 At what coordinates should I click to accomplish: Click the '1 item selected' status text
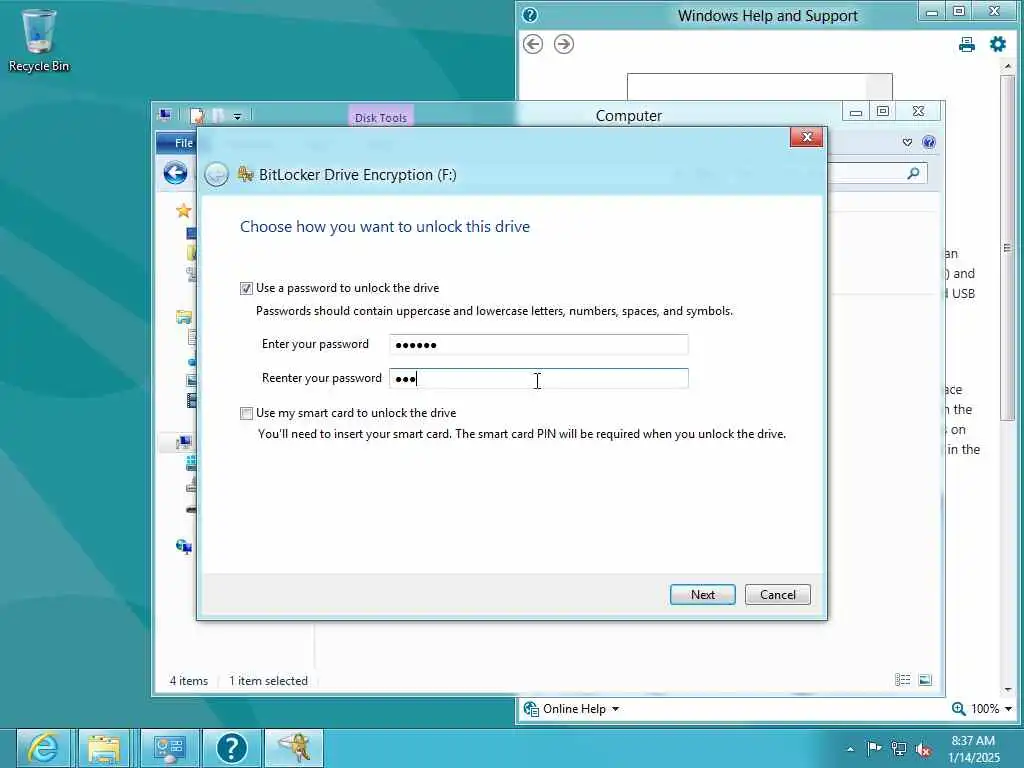pos(268,680)
